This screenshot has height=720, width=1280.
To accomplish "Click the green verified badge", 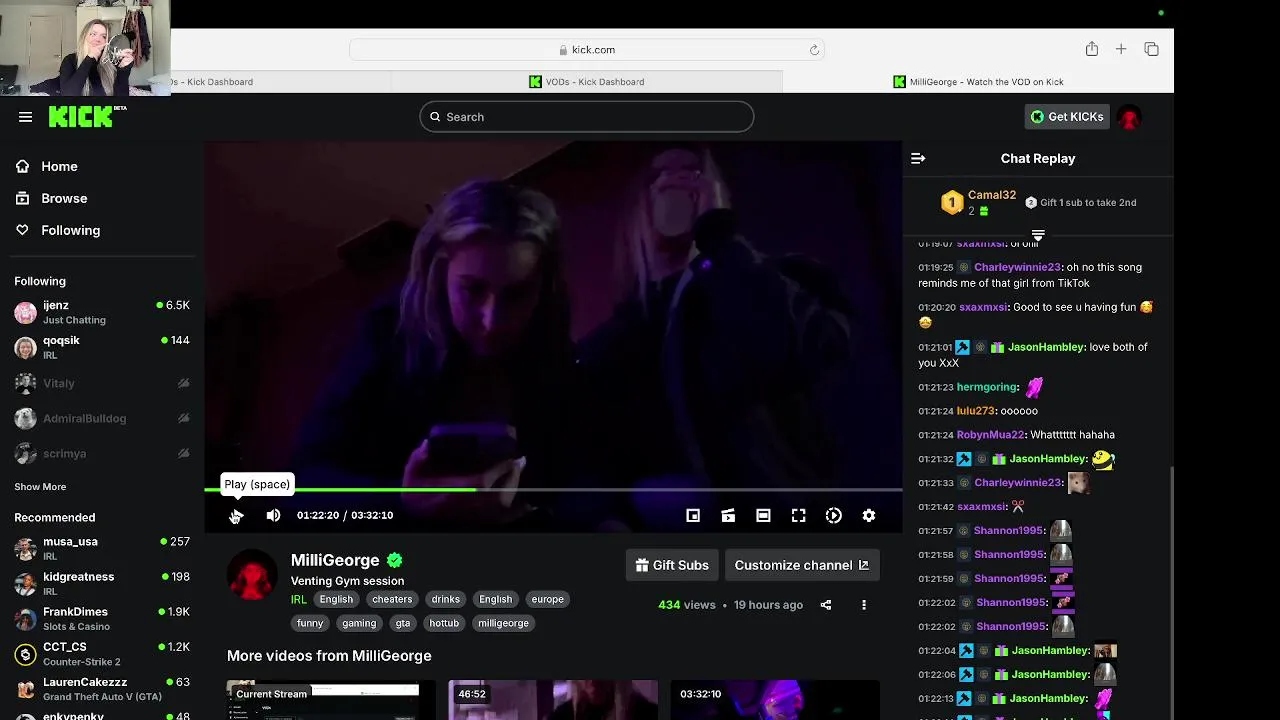I will (395, 560).
